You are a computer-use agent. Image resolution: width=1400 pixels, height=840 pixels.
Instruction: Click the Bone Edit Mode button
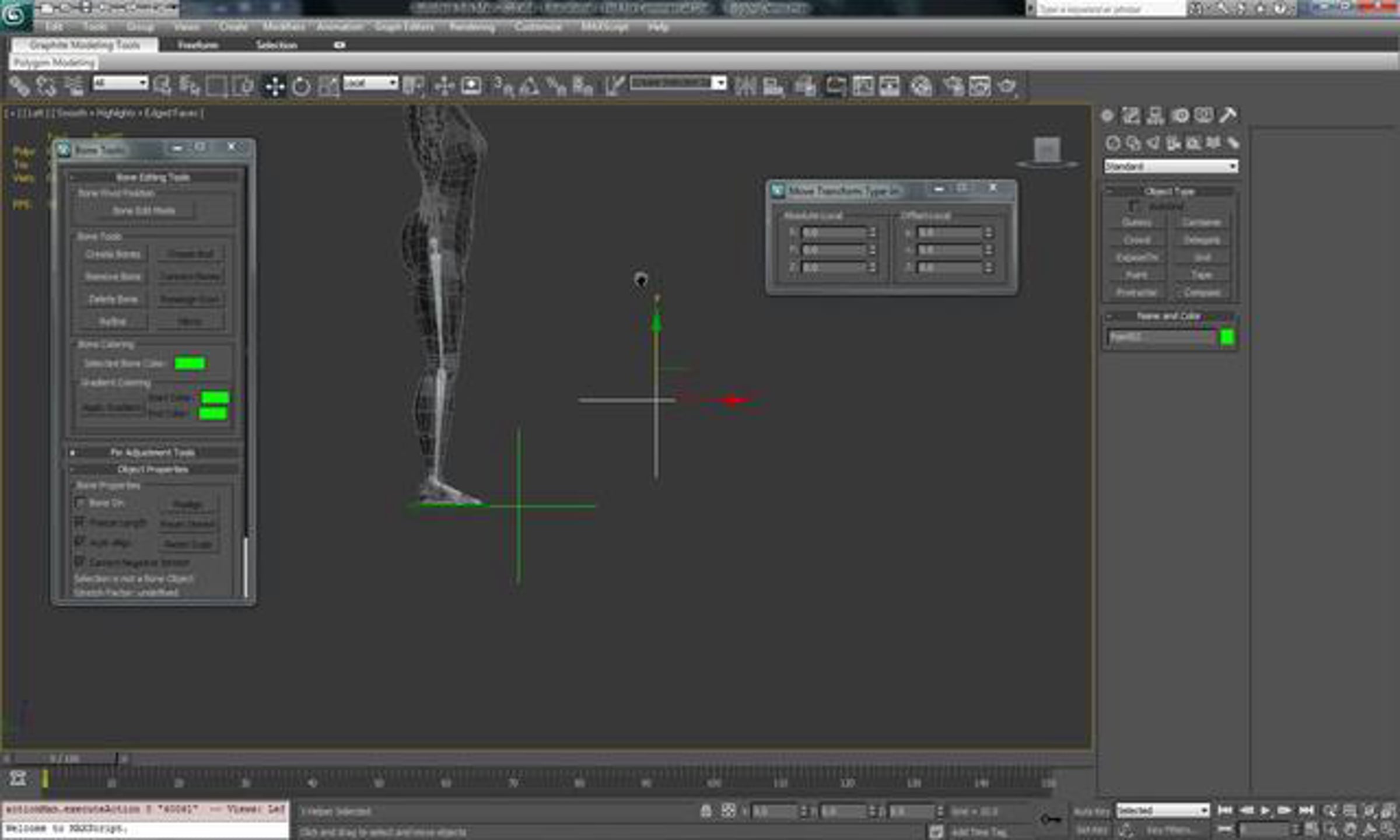point(144,211)
